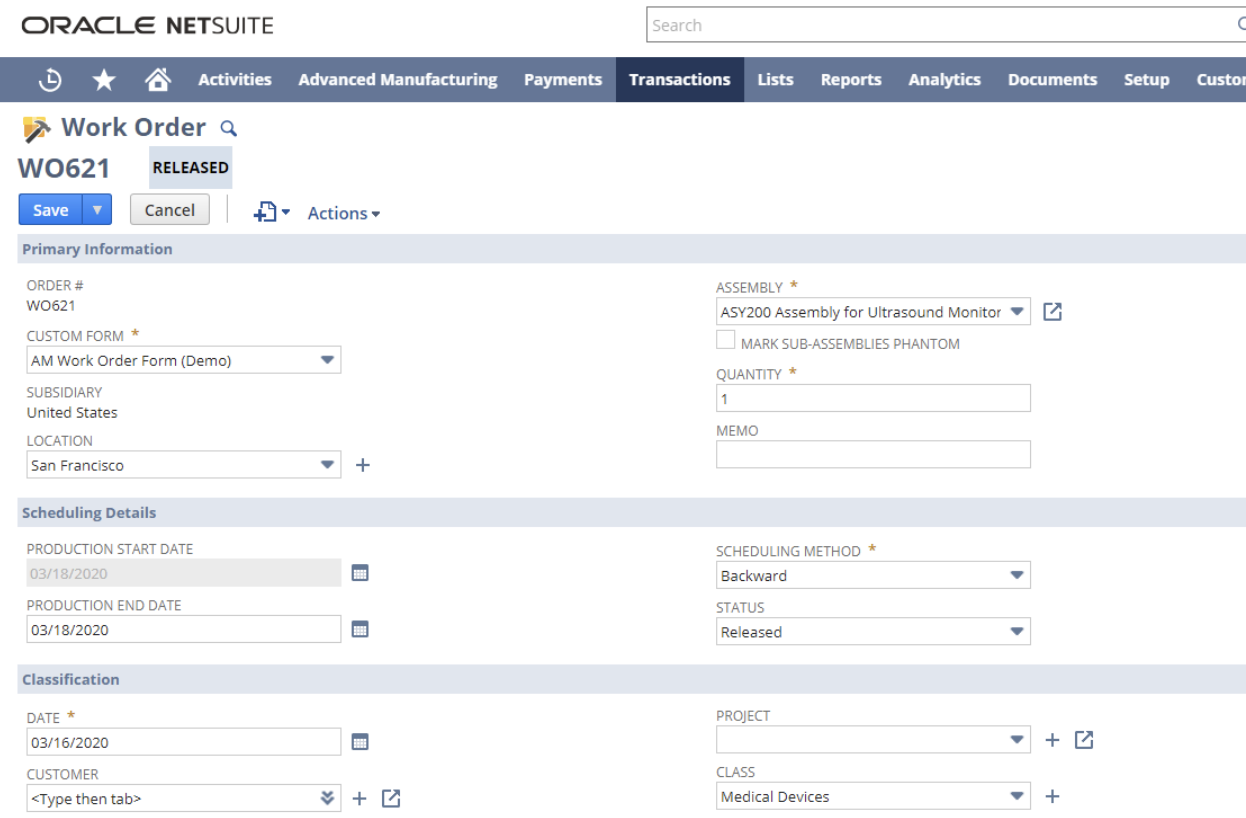Open the Project dropdown
This screenshot has width=1246, height=818.
click(x=1017, y=740)
